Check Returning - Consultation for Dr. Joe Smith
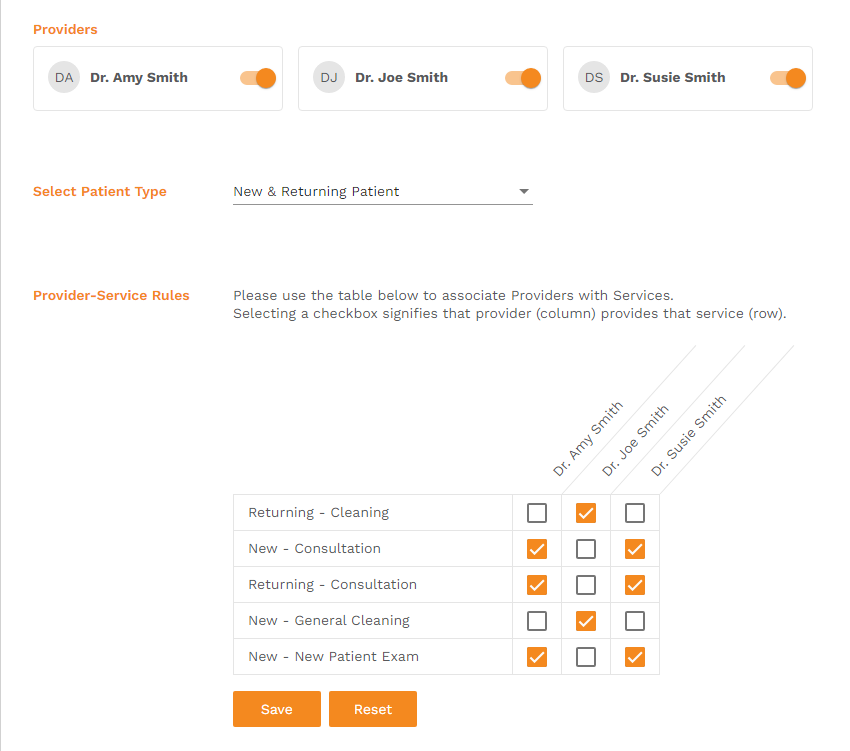The image size is (850, 751). 586,585
